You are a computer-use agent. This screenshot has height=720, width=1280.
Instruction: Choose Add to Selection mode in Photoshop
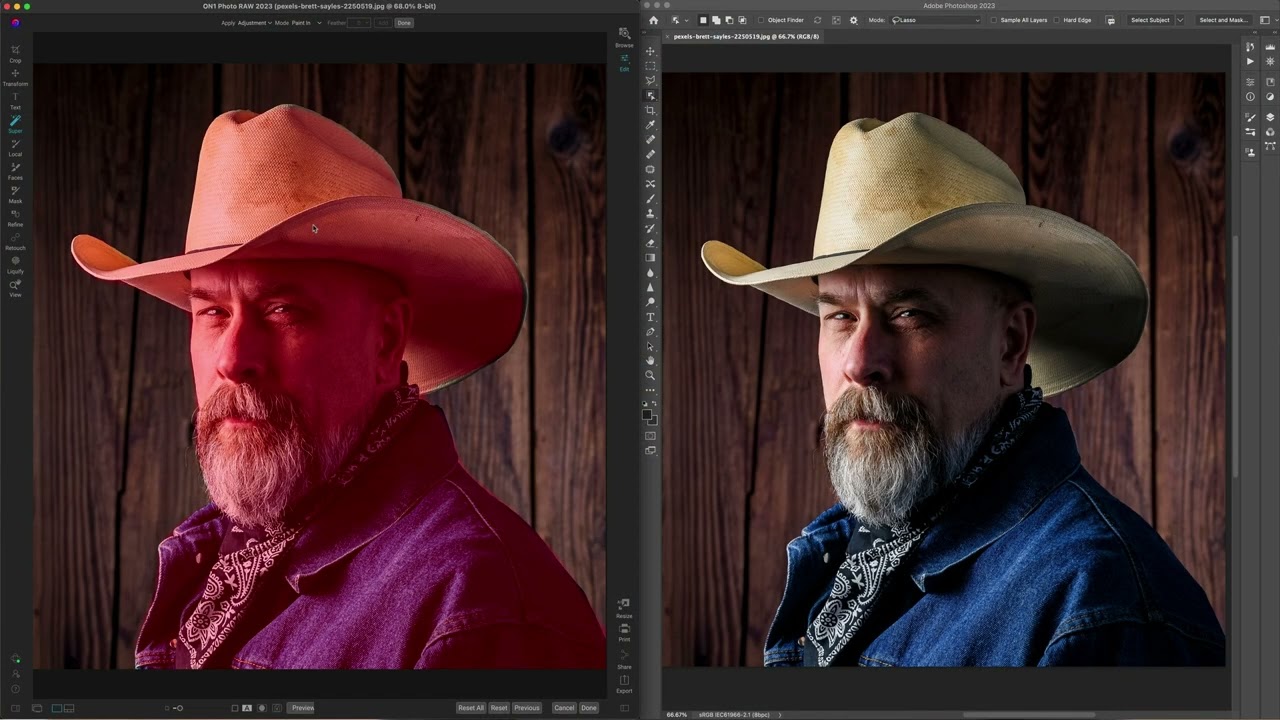(x=716, y=20)
